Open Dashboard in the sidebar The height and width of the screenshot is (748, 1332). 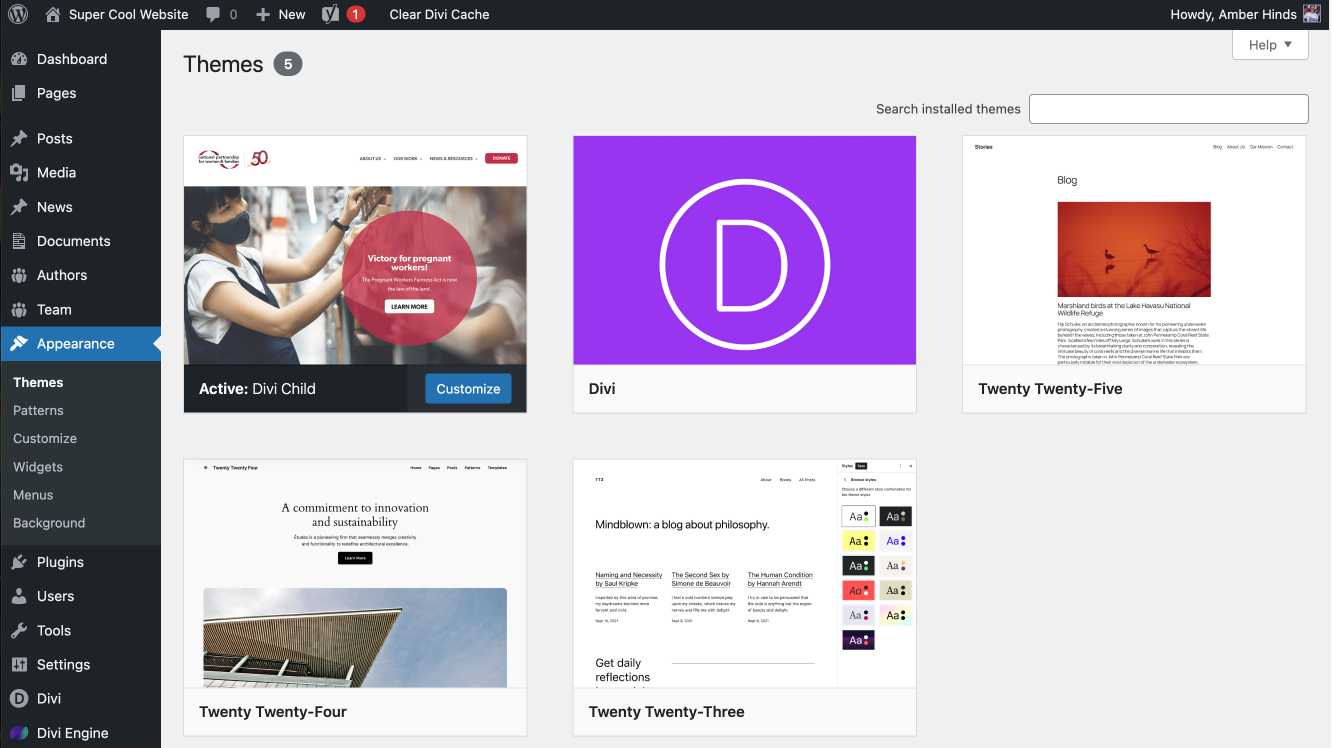coord(80,59)
